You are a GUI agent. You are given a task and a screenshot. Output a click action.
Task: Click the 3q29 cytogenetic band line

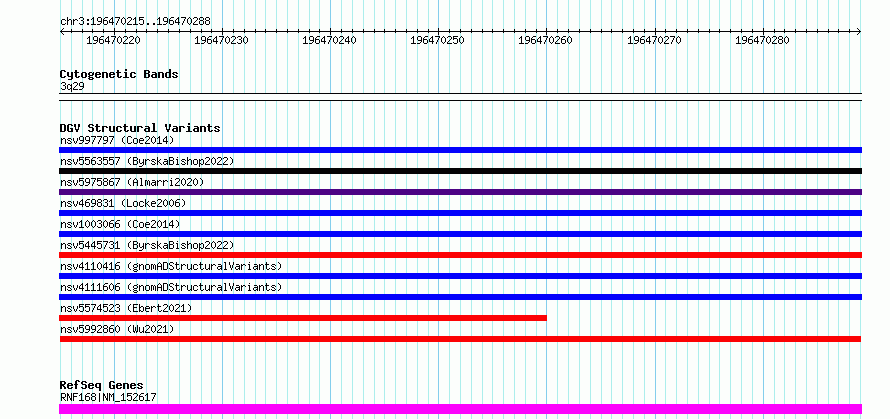(460, 97)
